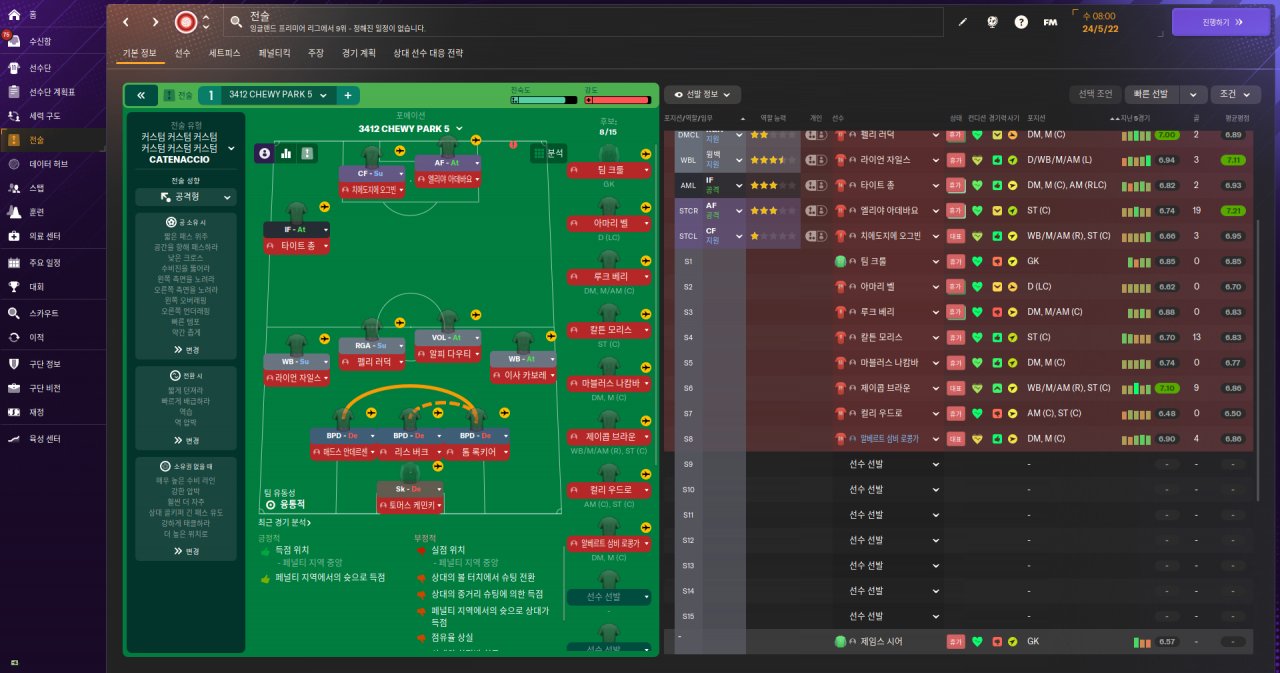The height and width of the screenshot is (673, 1280).
Task: Switch to 페널티킥 penalties tab
Action: (x=274, y=53)
